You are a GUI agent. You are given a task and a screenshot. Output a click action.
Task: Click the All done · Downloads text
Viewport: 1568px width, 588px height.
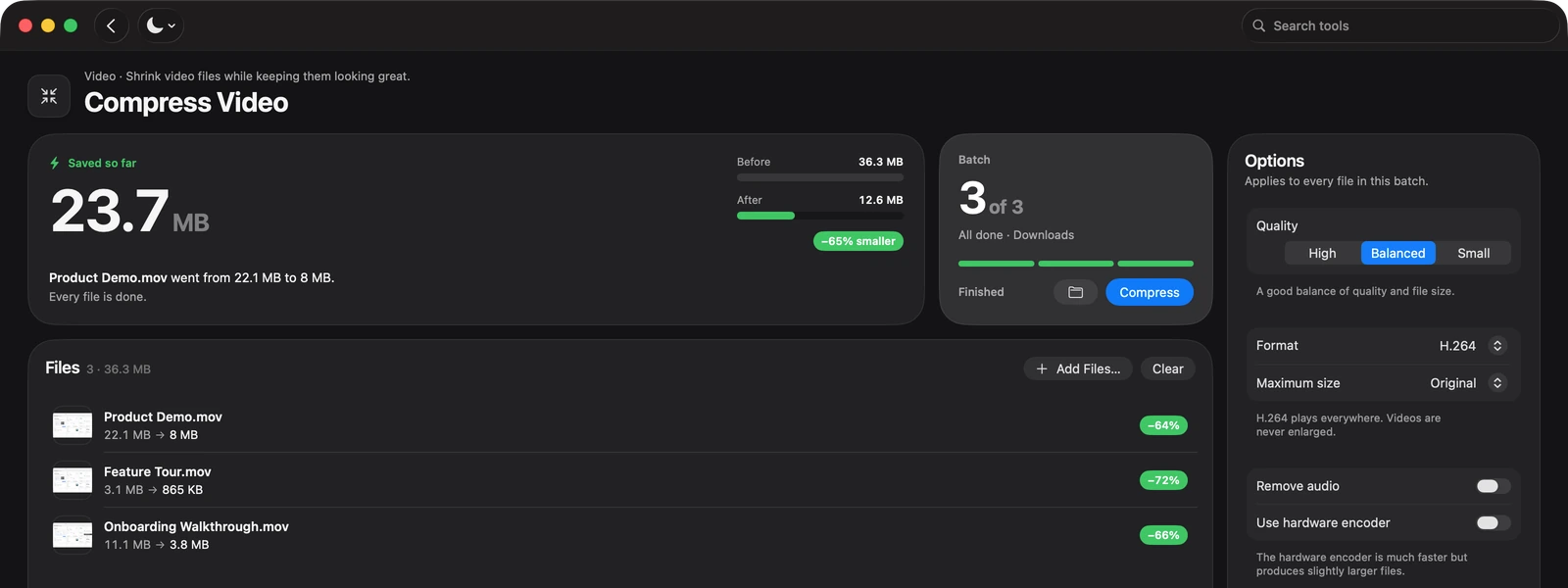[x=1016, y=235]
